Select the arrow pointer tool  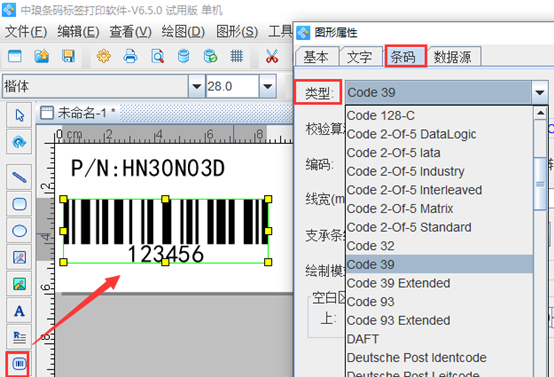pyautogui.click(x=19, y=115)
